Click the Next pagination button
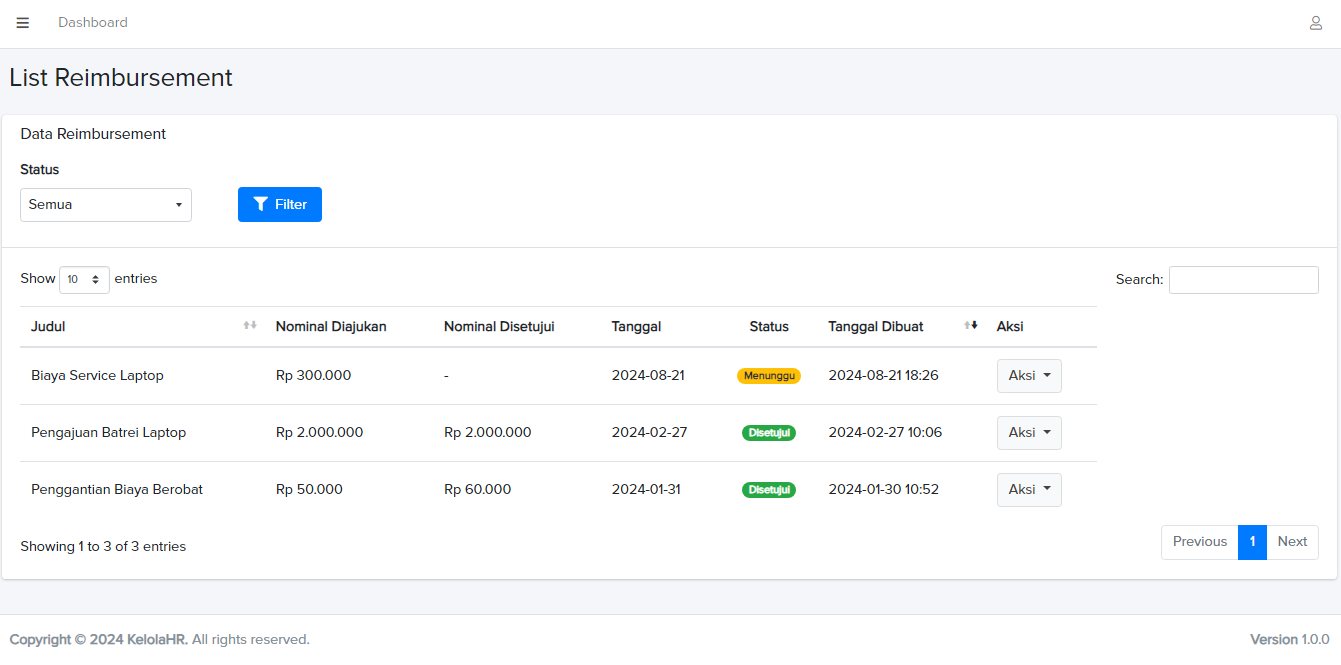 (1292, 542)
